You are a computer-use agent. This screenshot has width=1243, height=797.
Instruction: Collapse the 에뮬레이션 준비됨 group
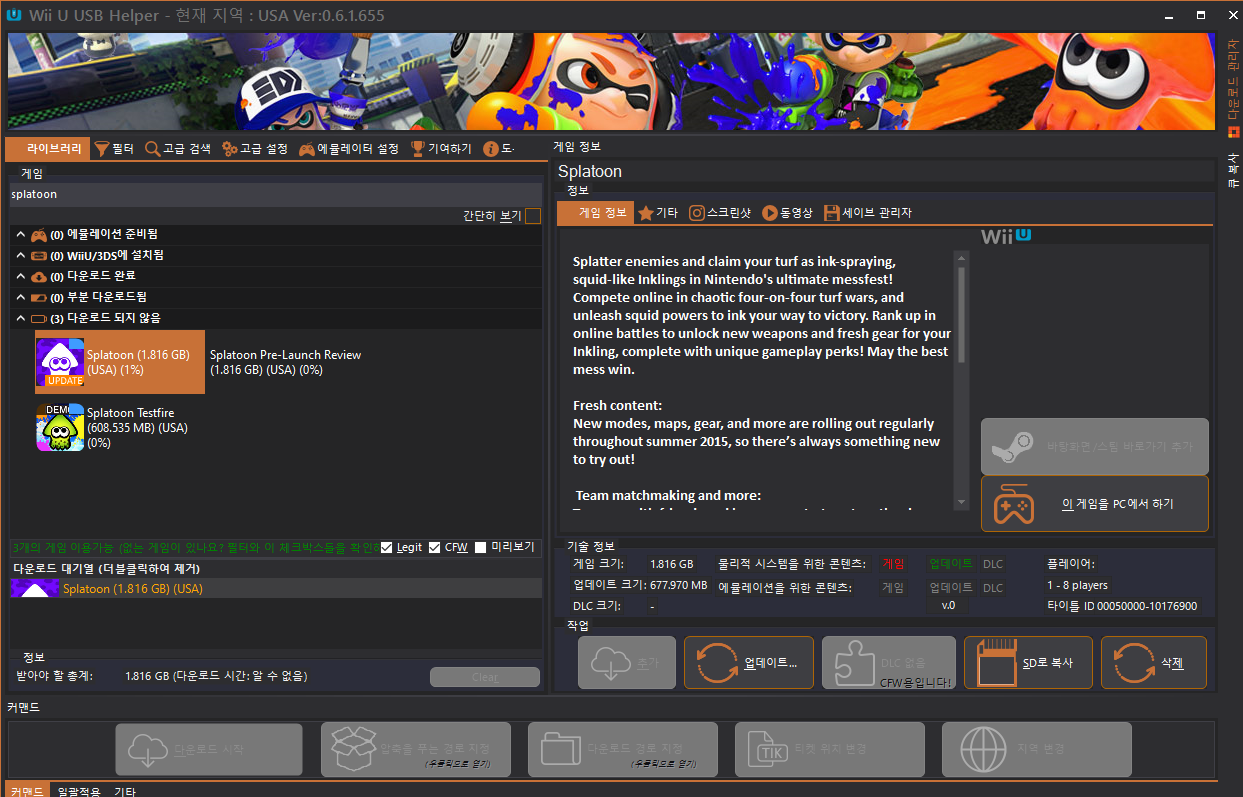pyautogui.click(x=19, y=234)
